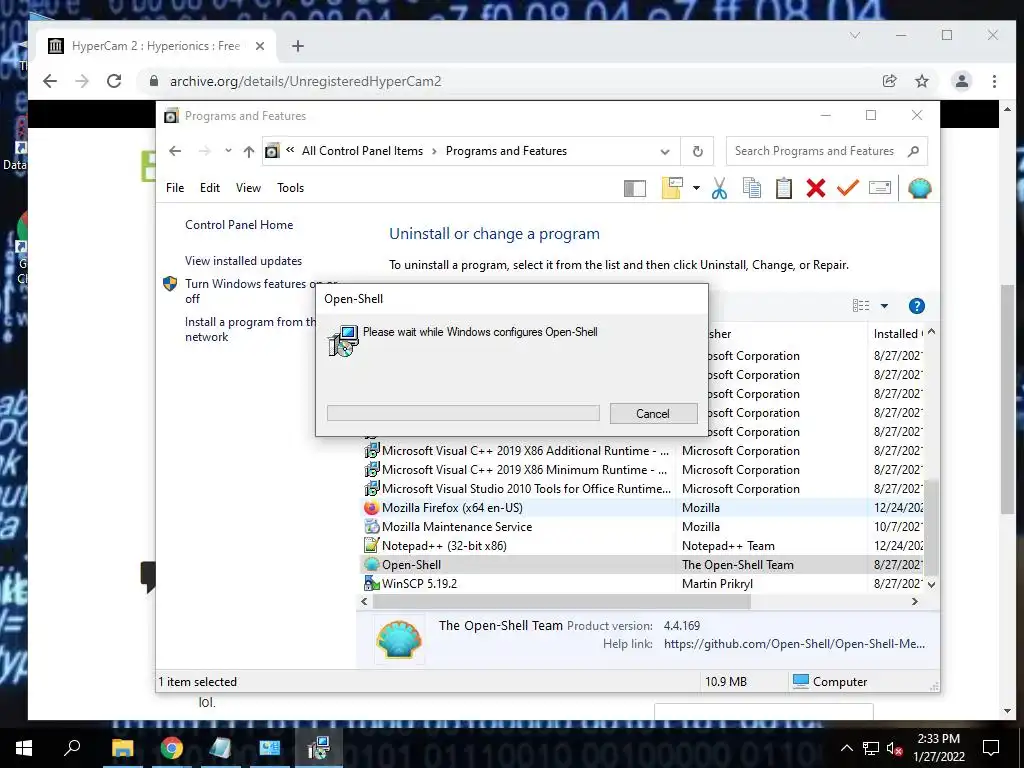Click the program list scroll down arrow
This screenshot has width=1024, height=768.
tap(931, 584)
